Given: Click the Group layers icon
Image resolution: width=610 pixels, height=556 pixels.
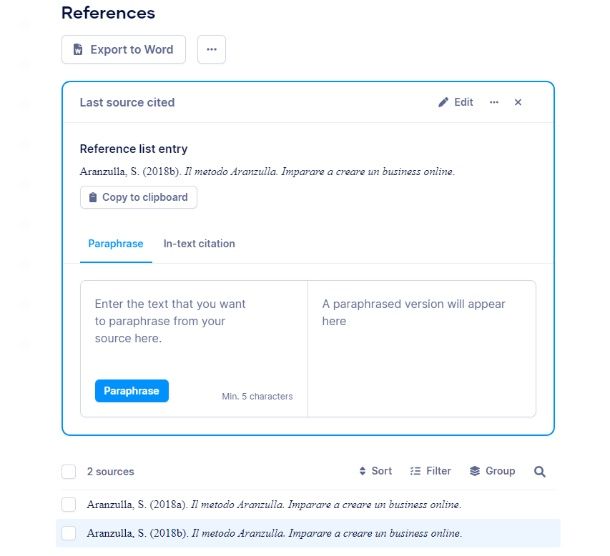Looking at the screenshot, I should coord(475,471).
